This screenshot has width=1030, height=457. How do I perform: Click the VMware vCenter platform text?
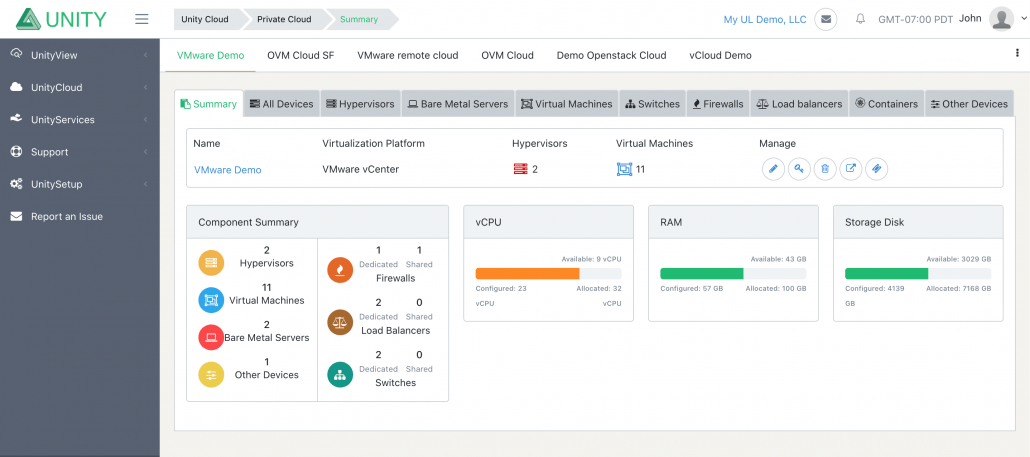click(x=361, y=169)
